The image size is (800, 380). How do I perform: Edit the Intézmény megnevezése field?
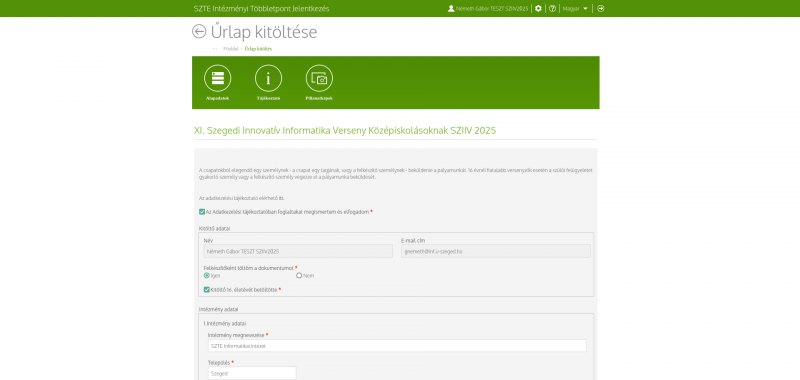click(x=397, y=346)
